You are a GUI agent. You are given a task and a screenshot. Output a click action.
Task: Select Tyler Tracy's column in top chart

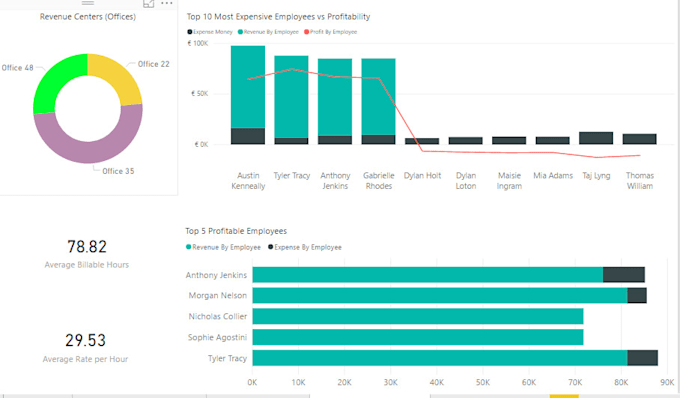point(291,97)
